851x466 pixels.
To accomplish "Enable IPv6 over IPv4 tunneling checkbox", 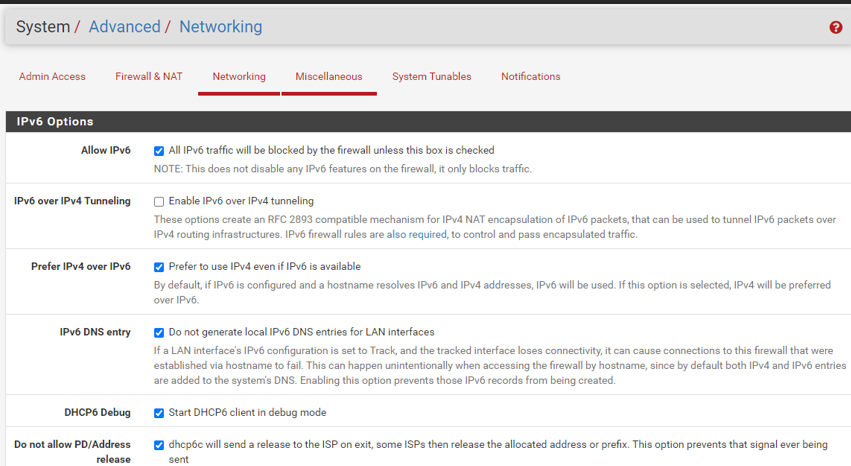I will coord(158,202).
